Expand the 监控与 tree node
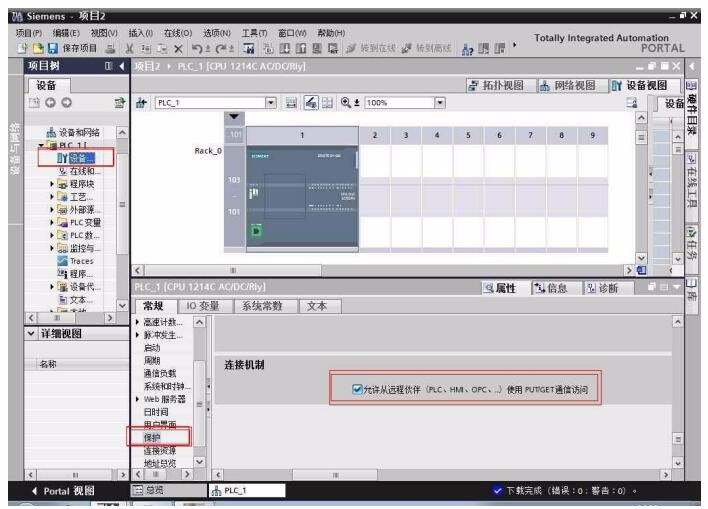This screenshot has width=708, height=509. (51, 248)
